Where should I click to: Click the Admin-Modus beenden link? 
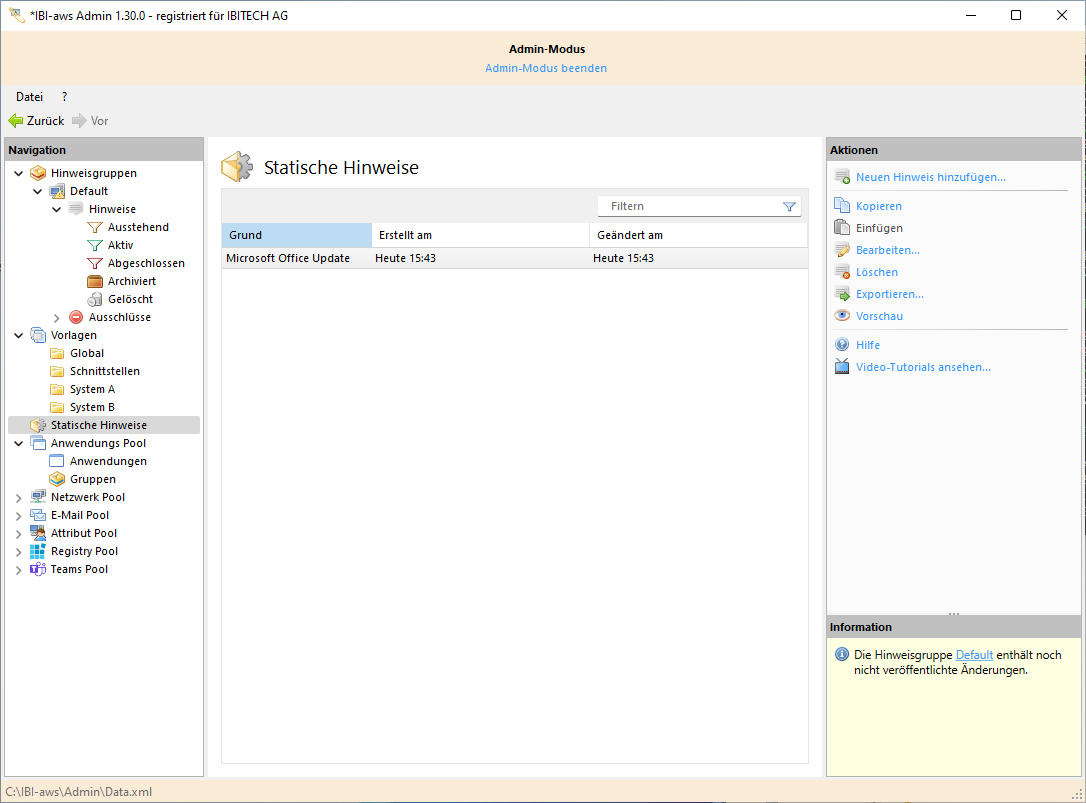(545, 68)
